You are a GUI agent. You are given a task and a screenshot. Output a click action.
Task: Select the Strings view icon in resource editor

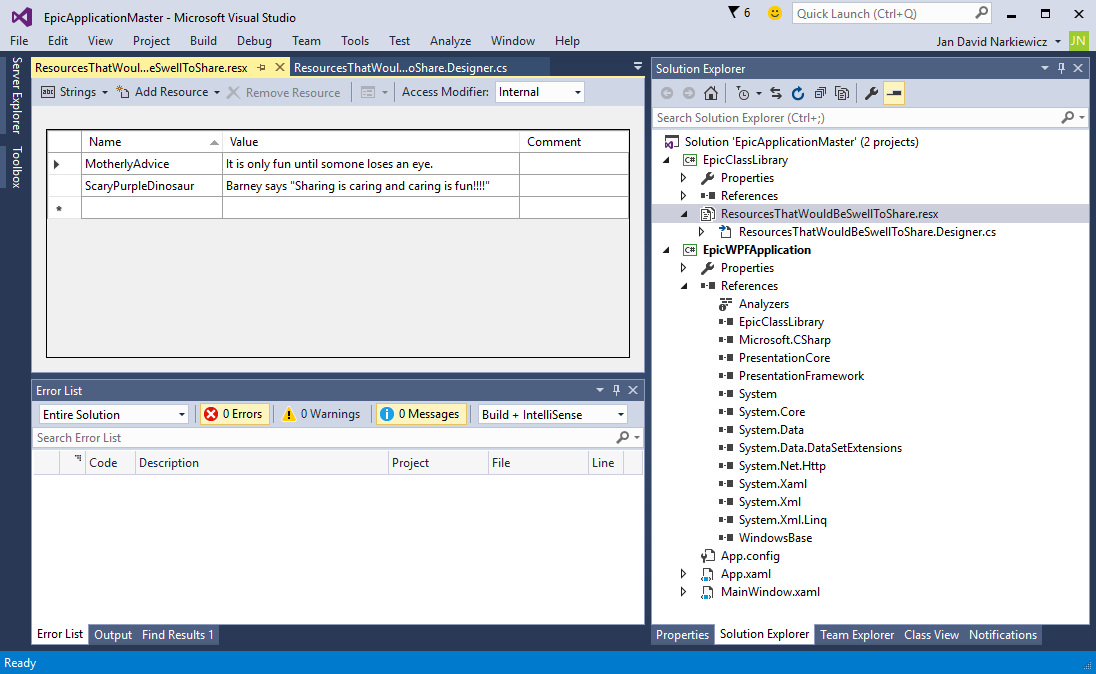[x=46, y=92]
